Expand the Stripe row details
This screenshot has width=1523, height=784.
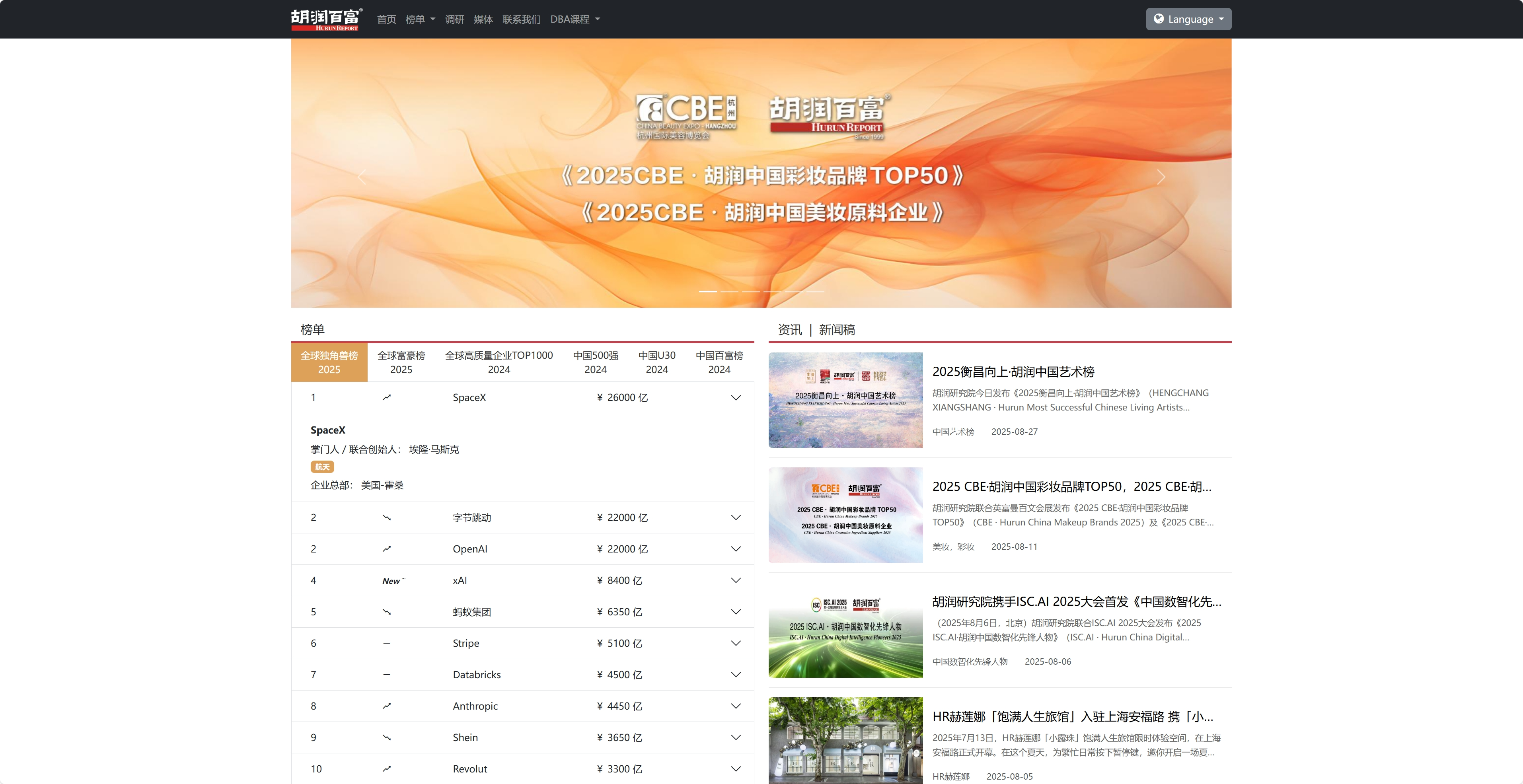736,643
